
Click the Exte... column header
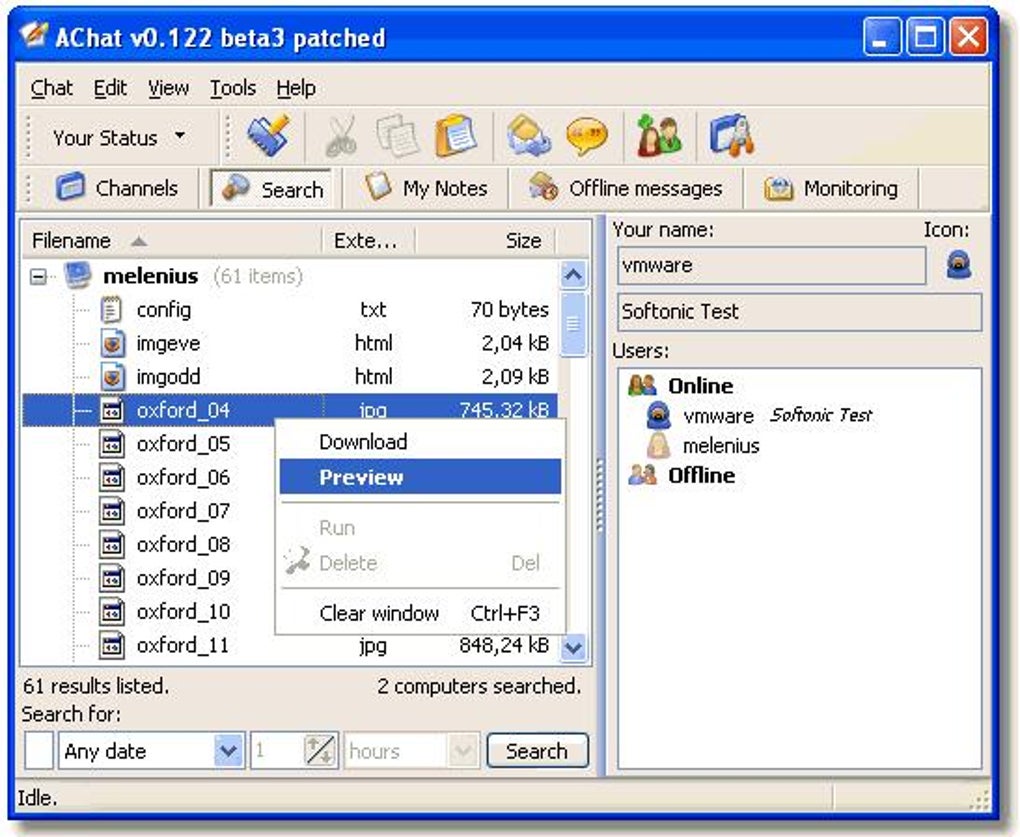pos(368,241)
